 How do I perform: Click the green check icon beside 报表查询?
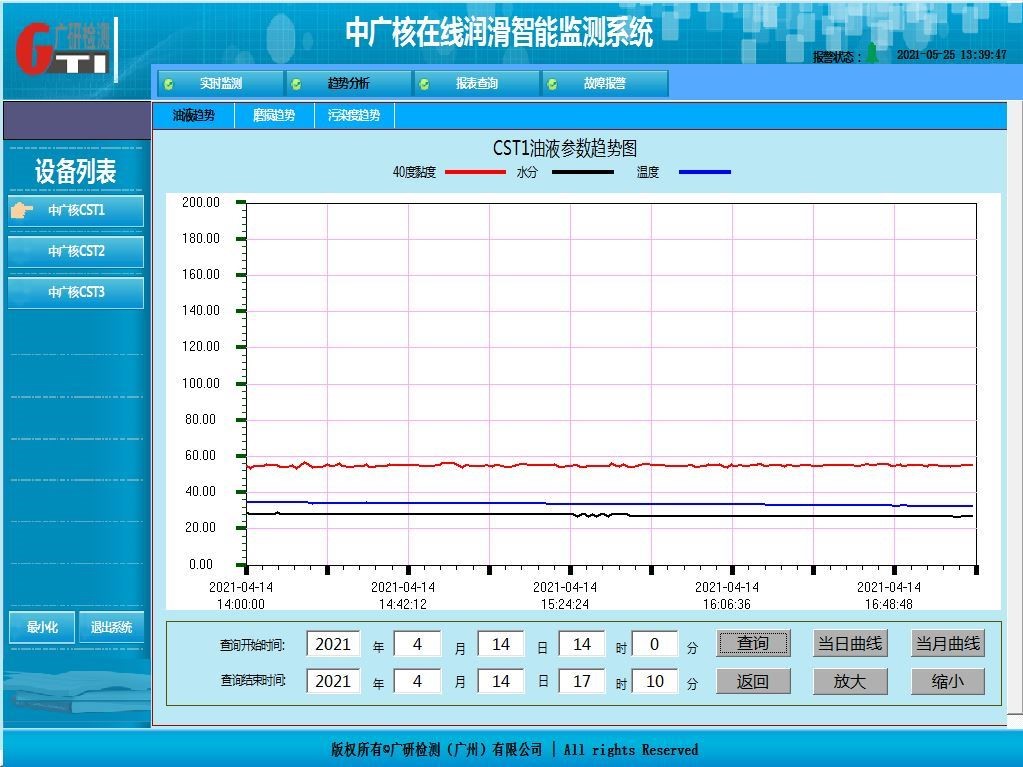pos(424,84)
